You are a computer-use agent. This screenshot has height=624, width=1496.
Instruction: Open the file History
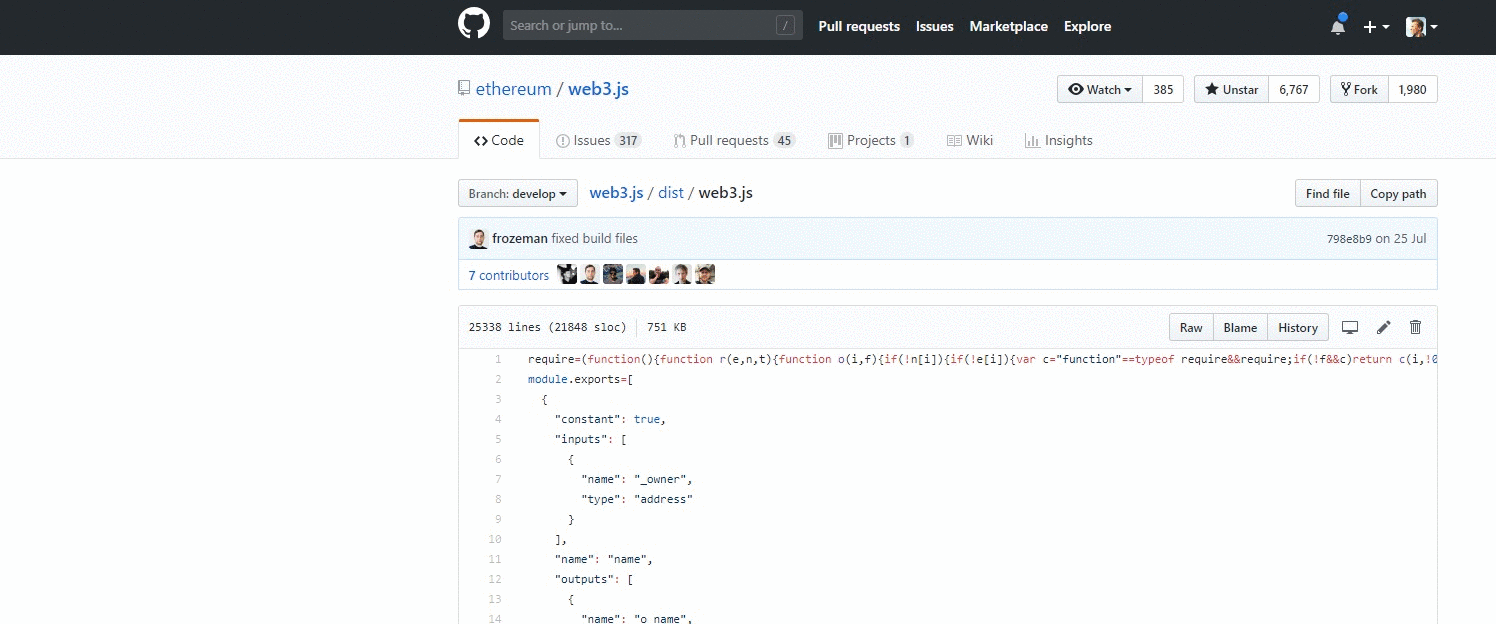pos(1298,327)
